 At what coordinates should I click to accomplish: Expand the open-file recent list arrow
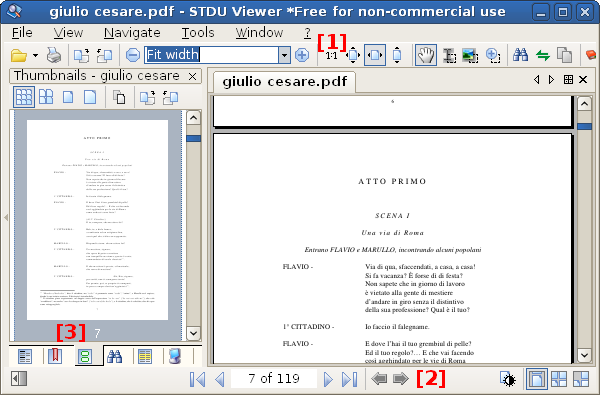coord(35,55)
